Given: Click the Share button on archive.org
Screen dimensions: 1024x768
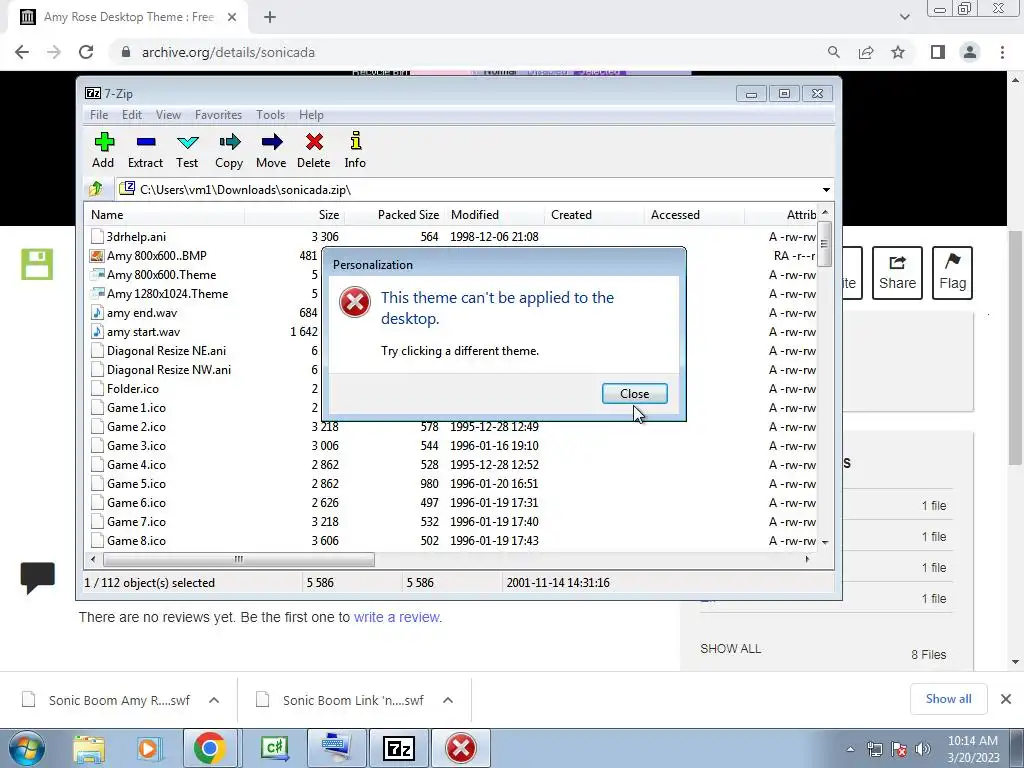Looking at the screenshot, I should pyautogui.click(x=897, y=273).
